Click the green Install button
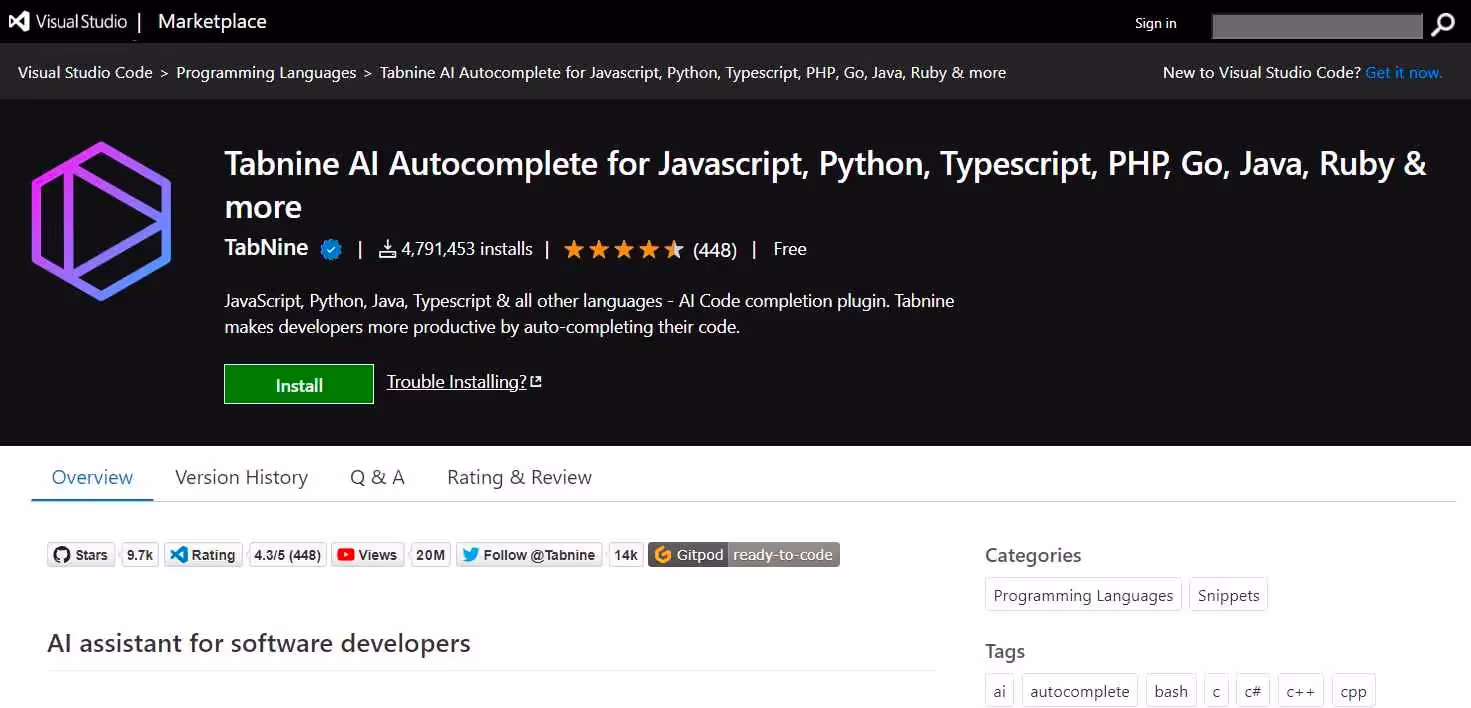 pyautogui.click(x=299, y=384)
